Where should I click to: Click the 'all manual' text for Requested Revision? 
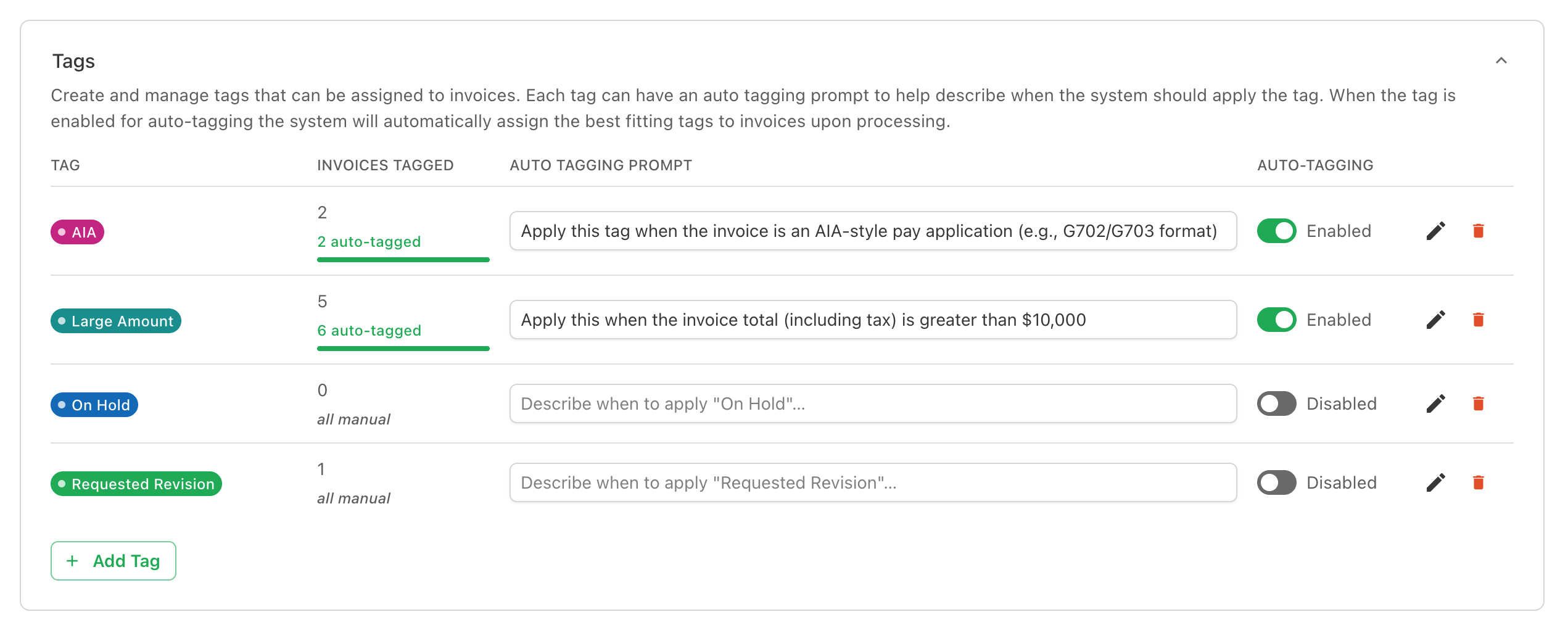353,499
